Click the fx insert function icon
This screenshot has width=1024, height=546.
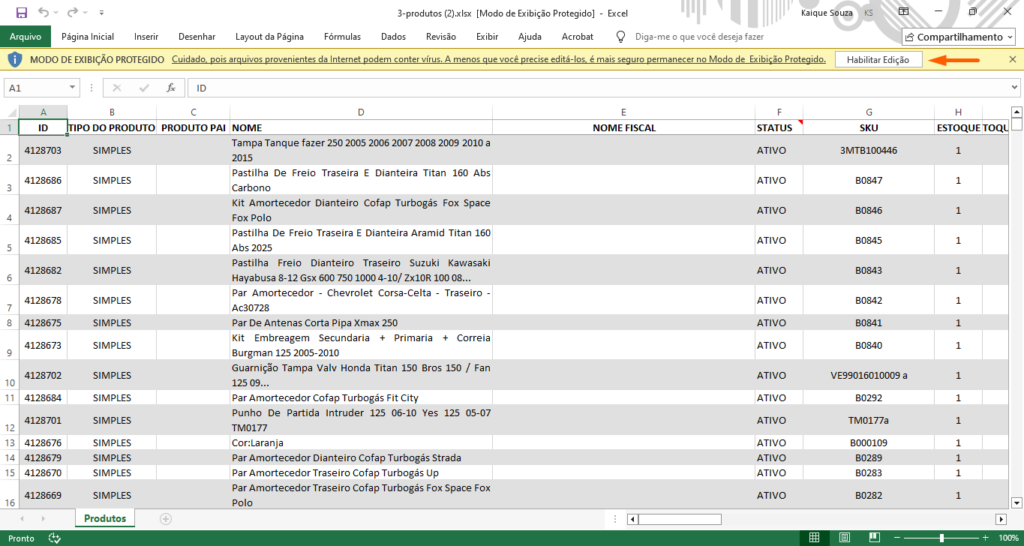tap(170, 88)
